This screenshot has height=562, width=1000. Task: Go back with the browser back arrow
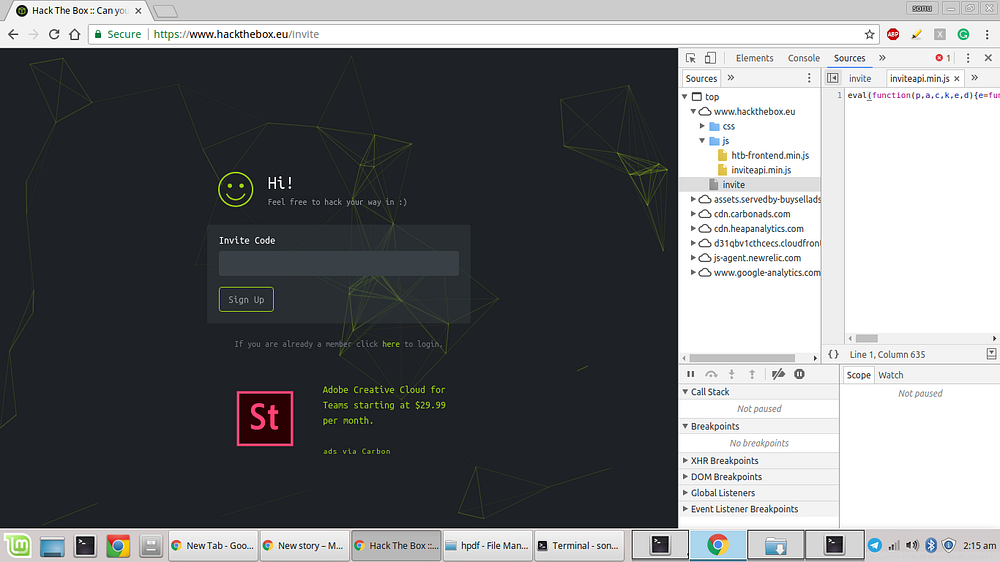[13, 34]
